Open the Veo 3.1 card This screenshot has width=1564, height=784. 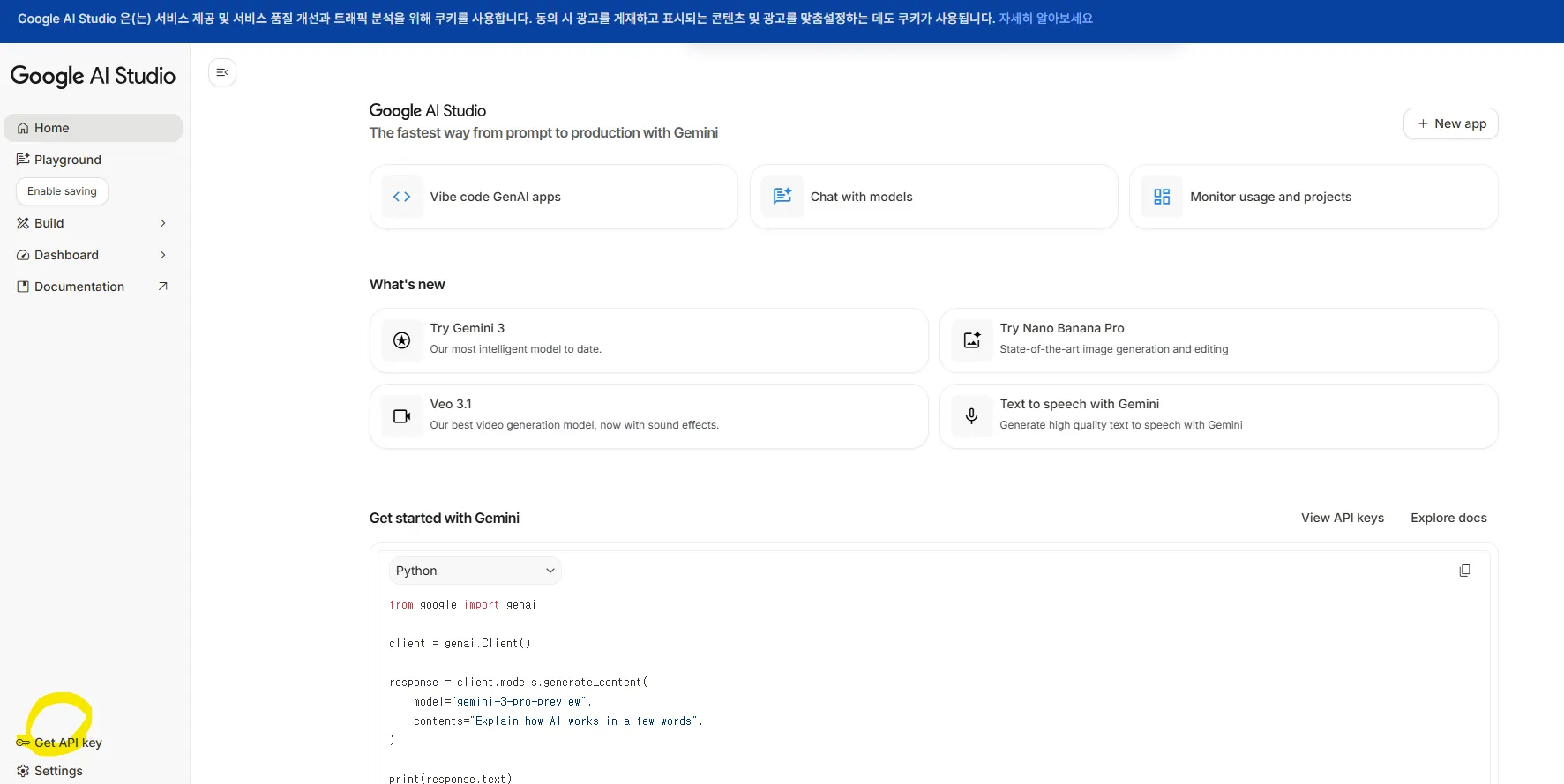[x=649, y=416]
